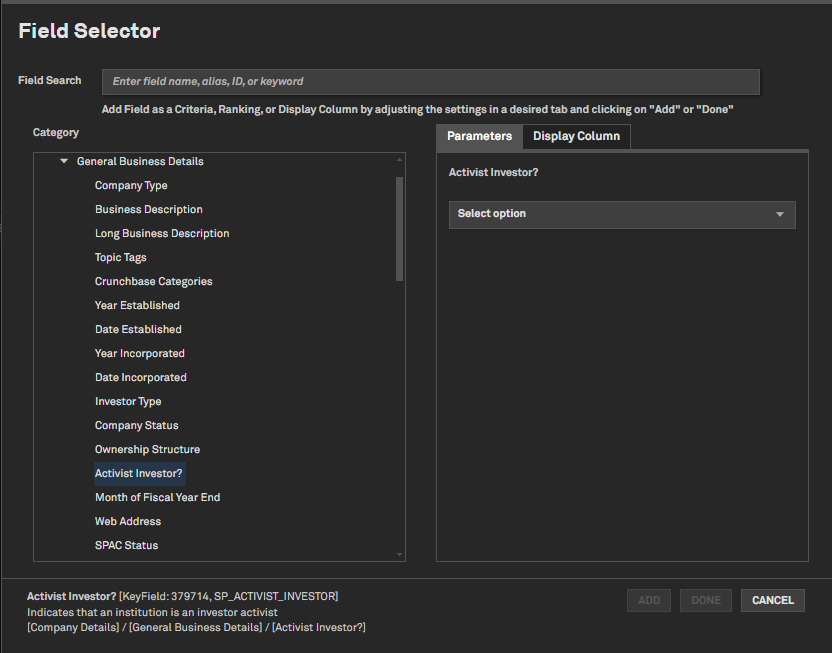Screen dimensions: 832x653
Task: Select Crunchbase Categories field
Action: coord(153,281)
